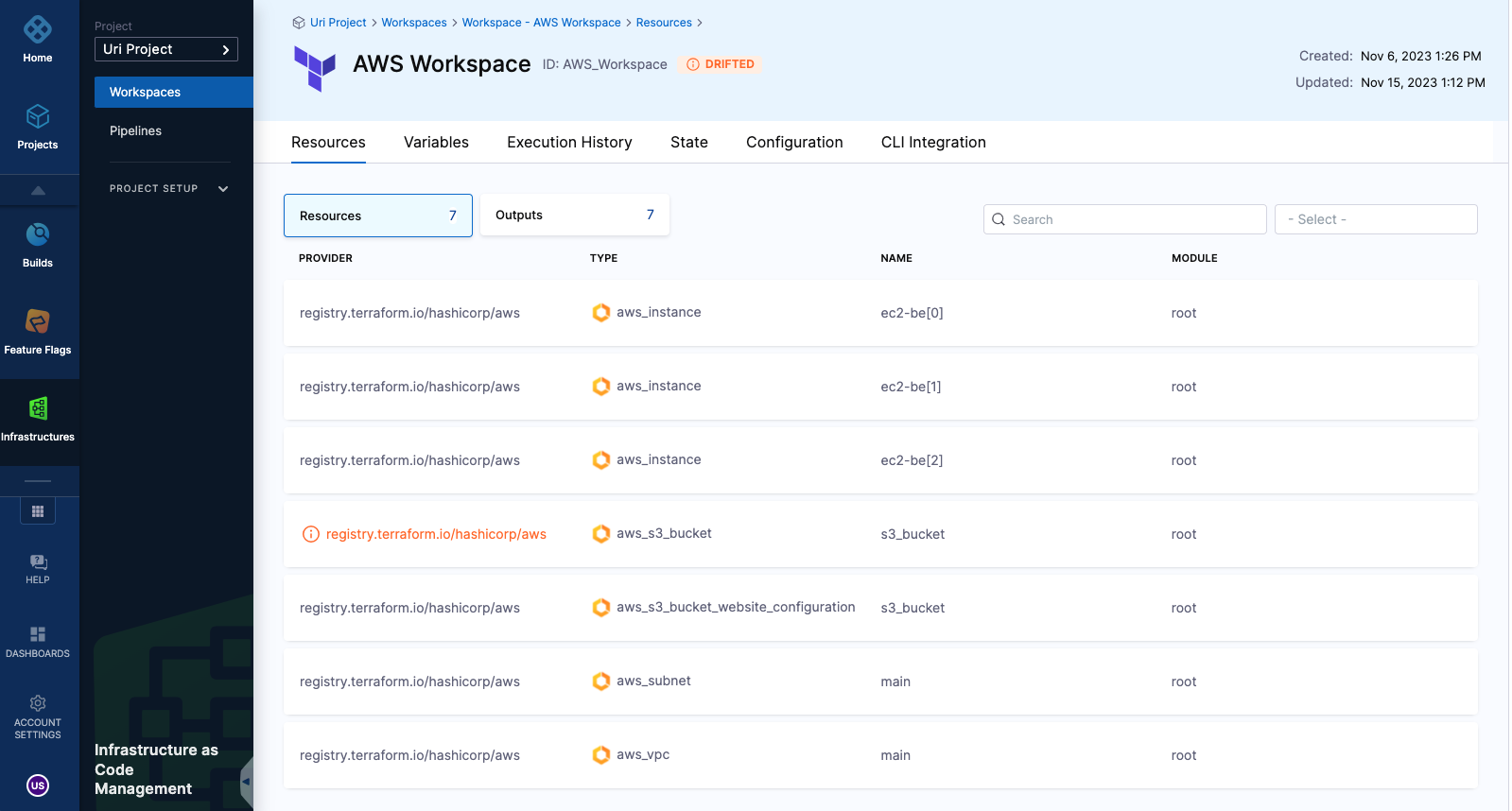This screenshot has width=1512, height=811.
Task: Show the Outputs list card
Action: coord(574,216)
